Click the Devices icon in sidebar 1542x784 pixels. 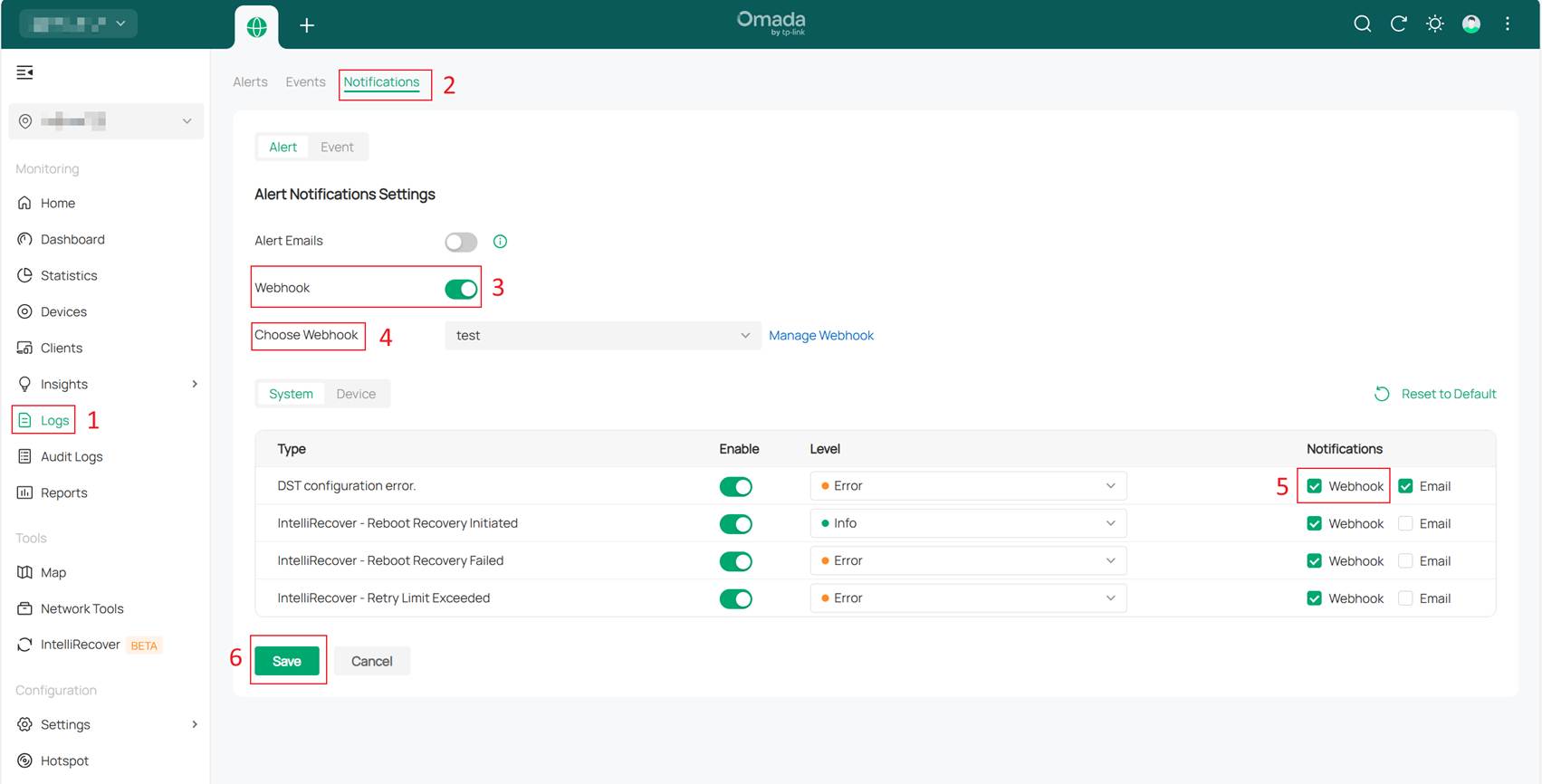[24, 311]
